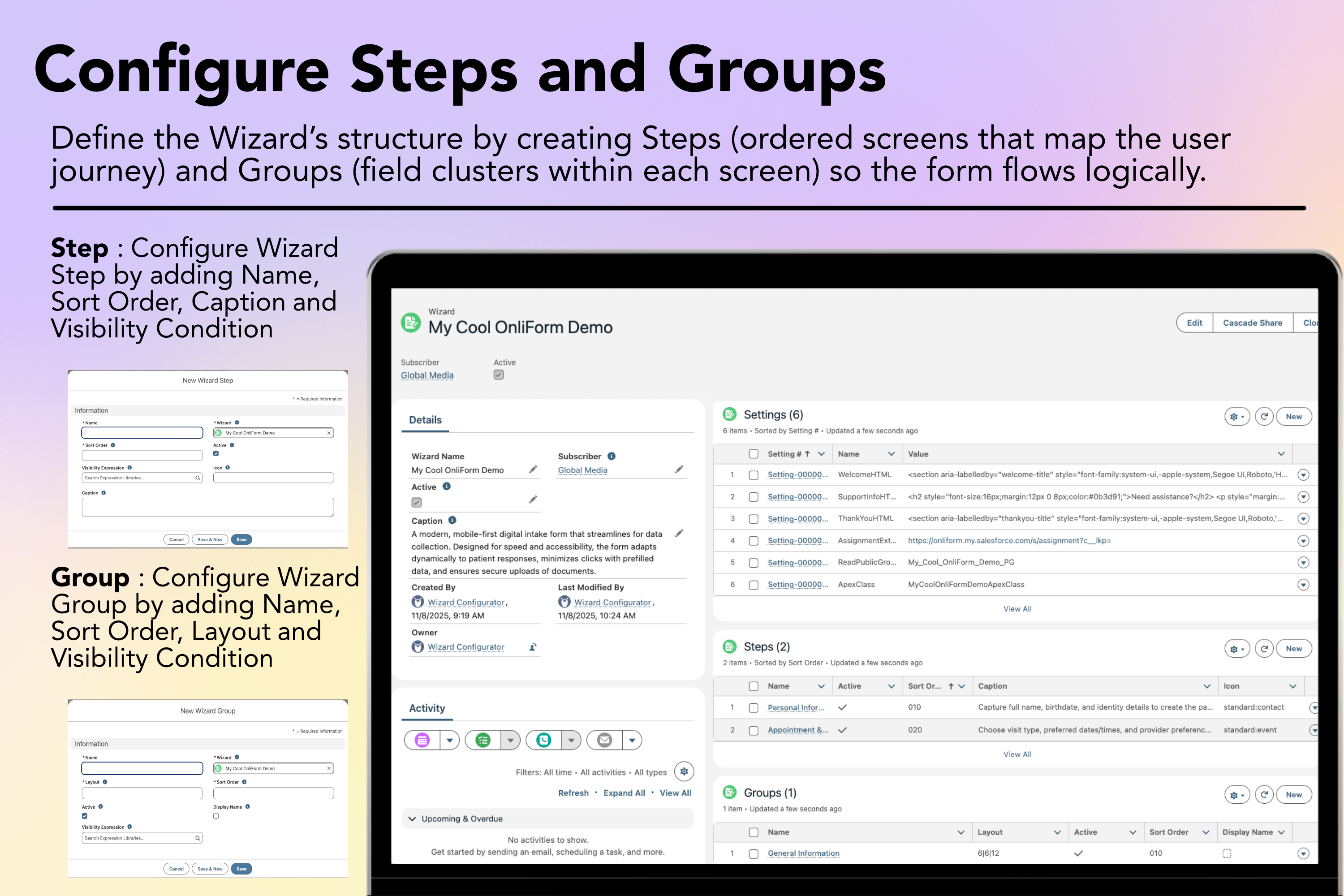Viewport: 1344px width, 896px height.
Task: Select checkbox for Appointment &... step row
Action: (754, 730)
